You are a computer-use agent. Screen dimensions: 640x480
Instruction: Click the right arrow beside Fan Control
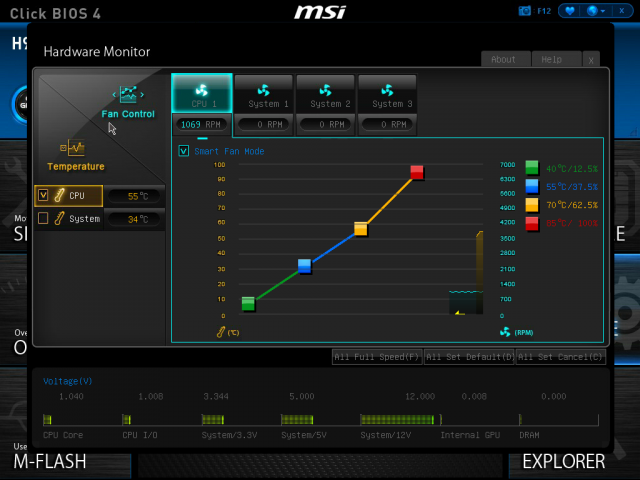[x=142, y=95]
